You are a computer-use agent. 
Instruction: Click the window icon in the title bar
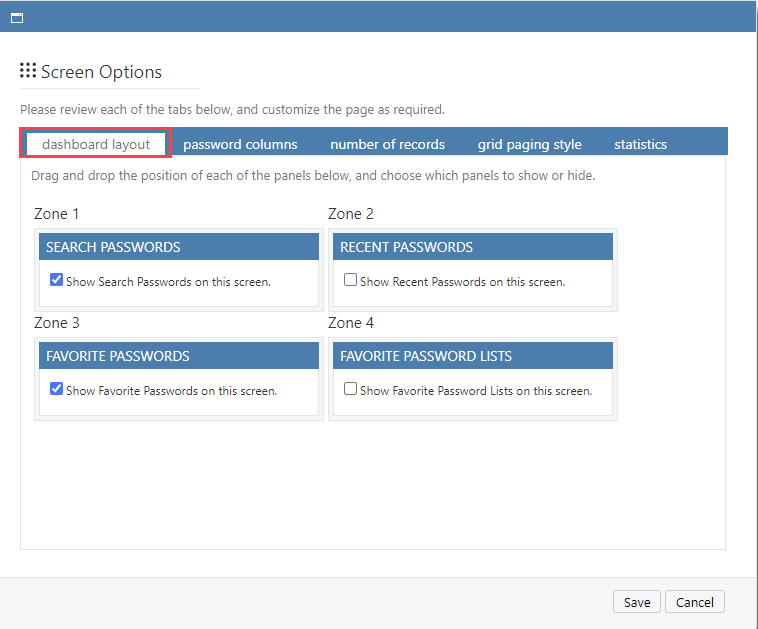17,17
